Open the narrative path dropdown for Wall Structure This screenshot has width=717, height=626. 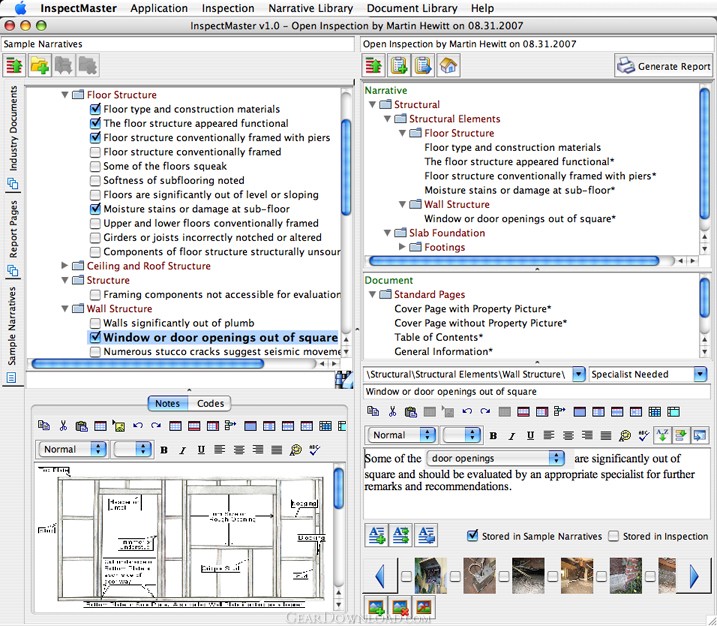pyautogui.click(x=578, y=374)
